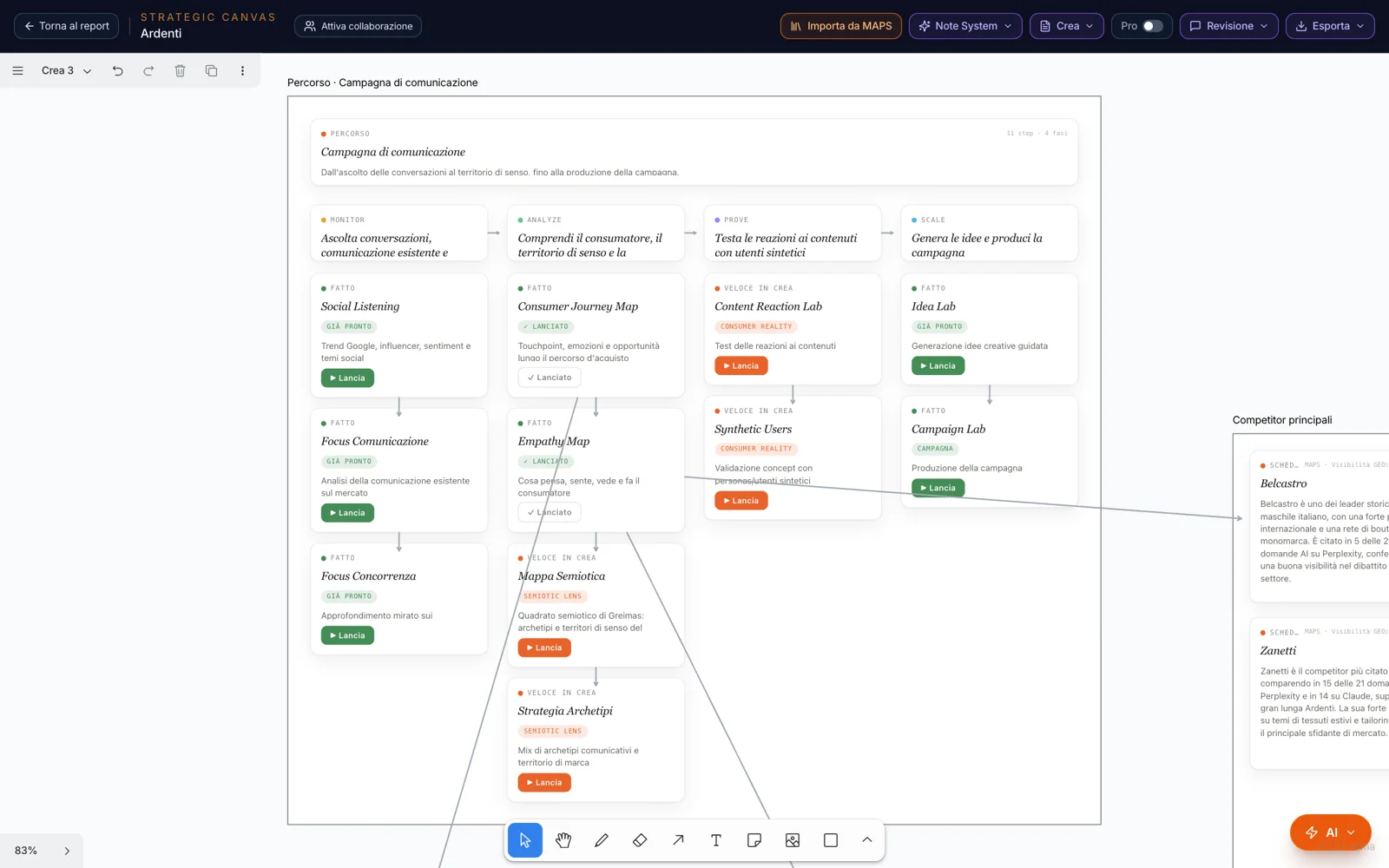The image size is (1389, 868).
Task: Click the GIÀ PRONTO tag on Social Listening
Action: point(349,327)
